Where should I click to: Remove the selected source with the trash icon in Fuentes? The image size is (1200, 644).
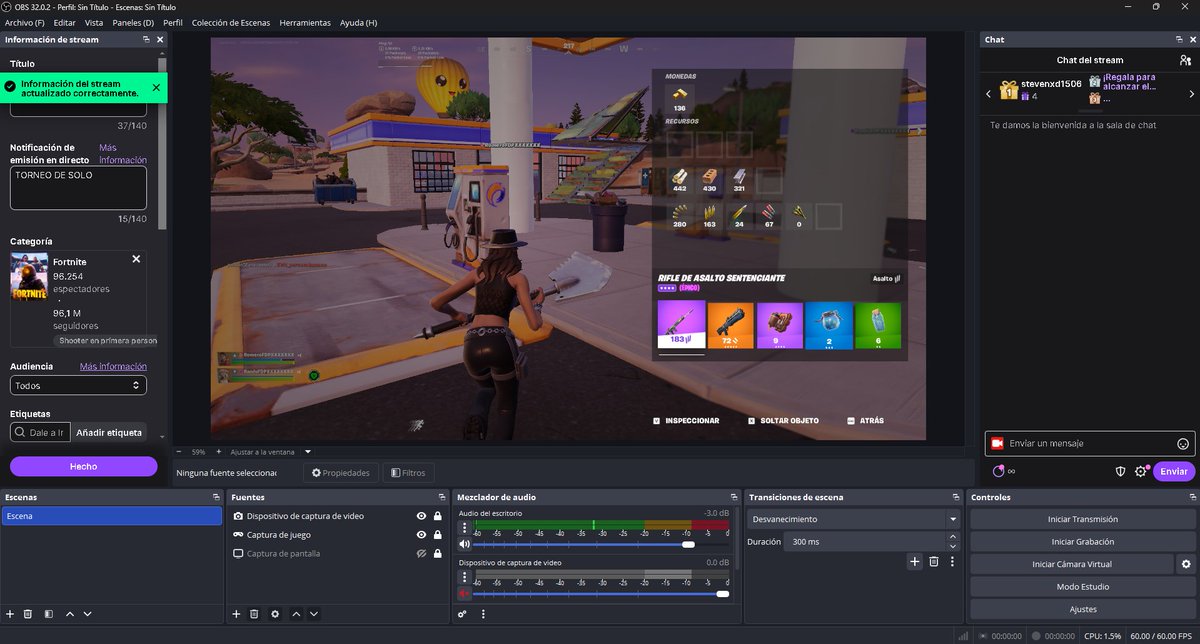tap(254, 614)
